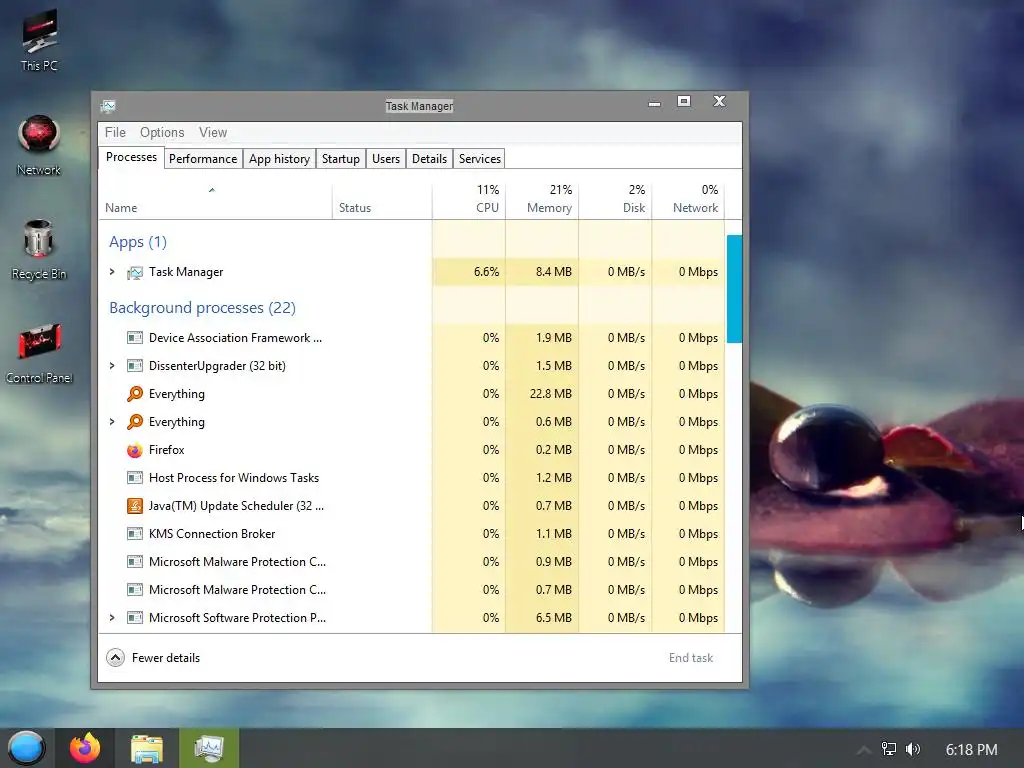This screenshot has height=768, width=1024.
Task: Sort by Status column header
Action: (x=382, y=199)
